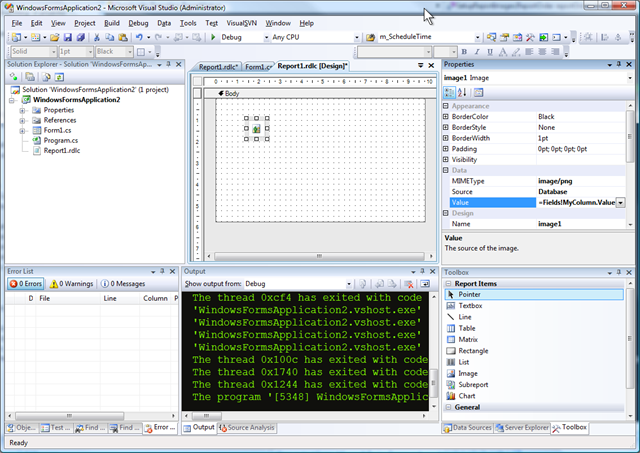640x453 pixels.
Task: Click the Refresh icon in Solution Explorer
Action: coord(59,77)
